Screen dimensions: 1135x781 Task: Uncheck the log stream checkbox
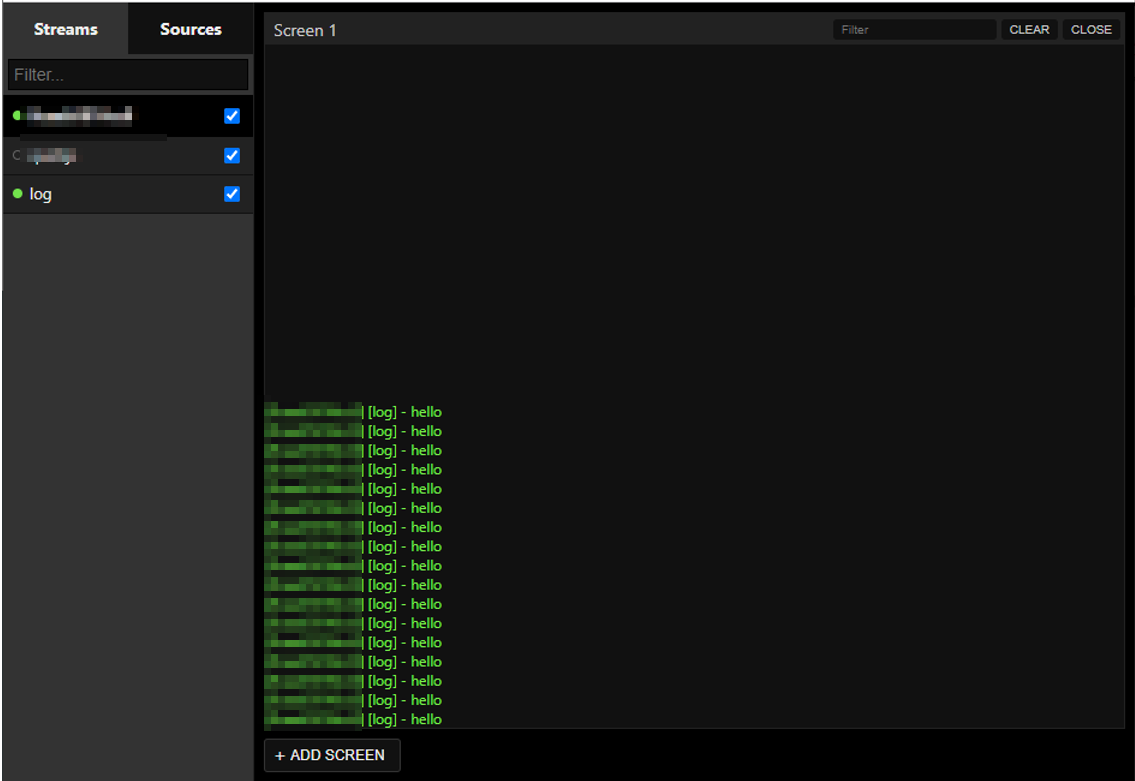pyautogui.click(x=232, y=194)
